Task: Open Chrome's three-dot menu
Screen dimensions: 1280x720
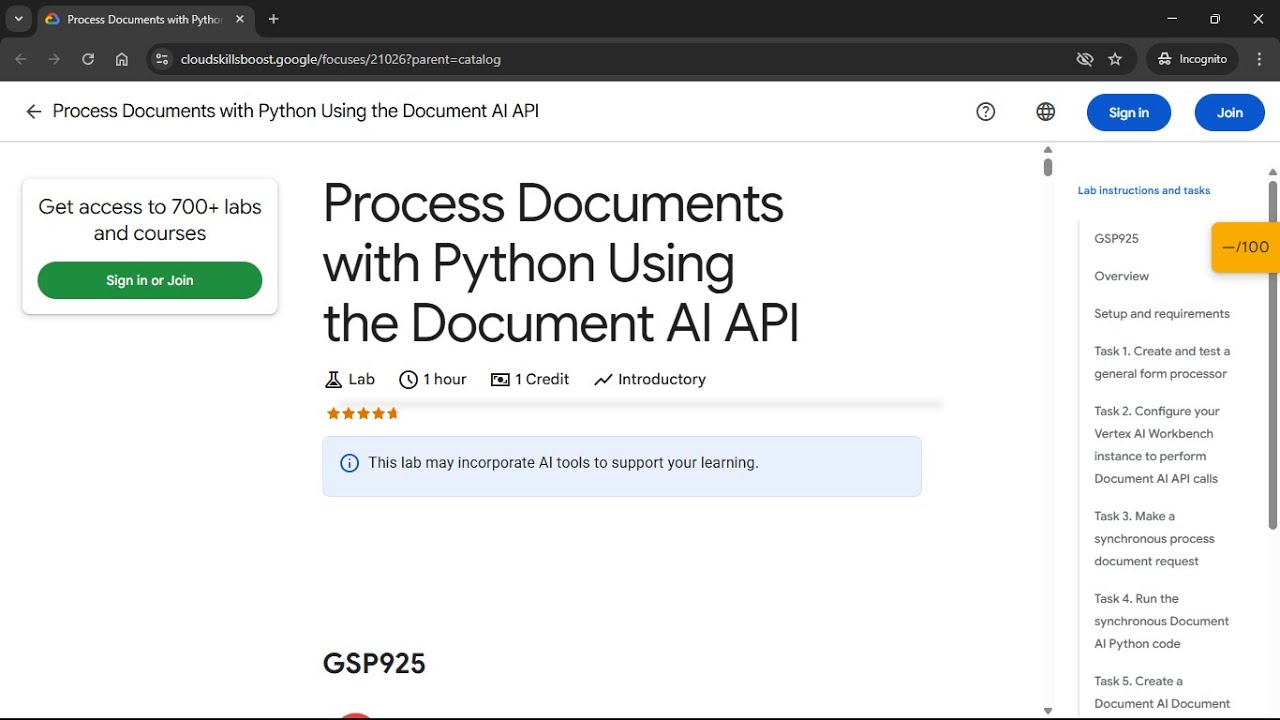Action: click(x=1259, y=59)
